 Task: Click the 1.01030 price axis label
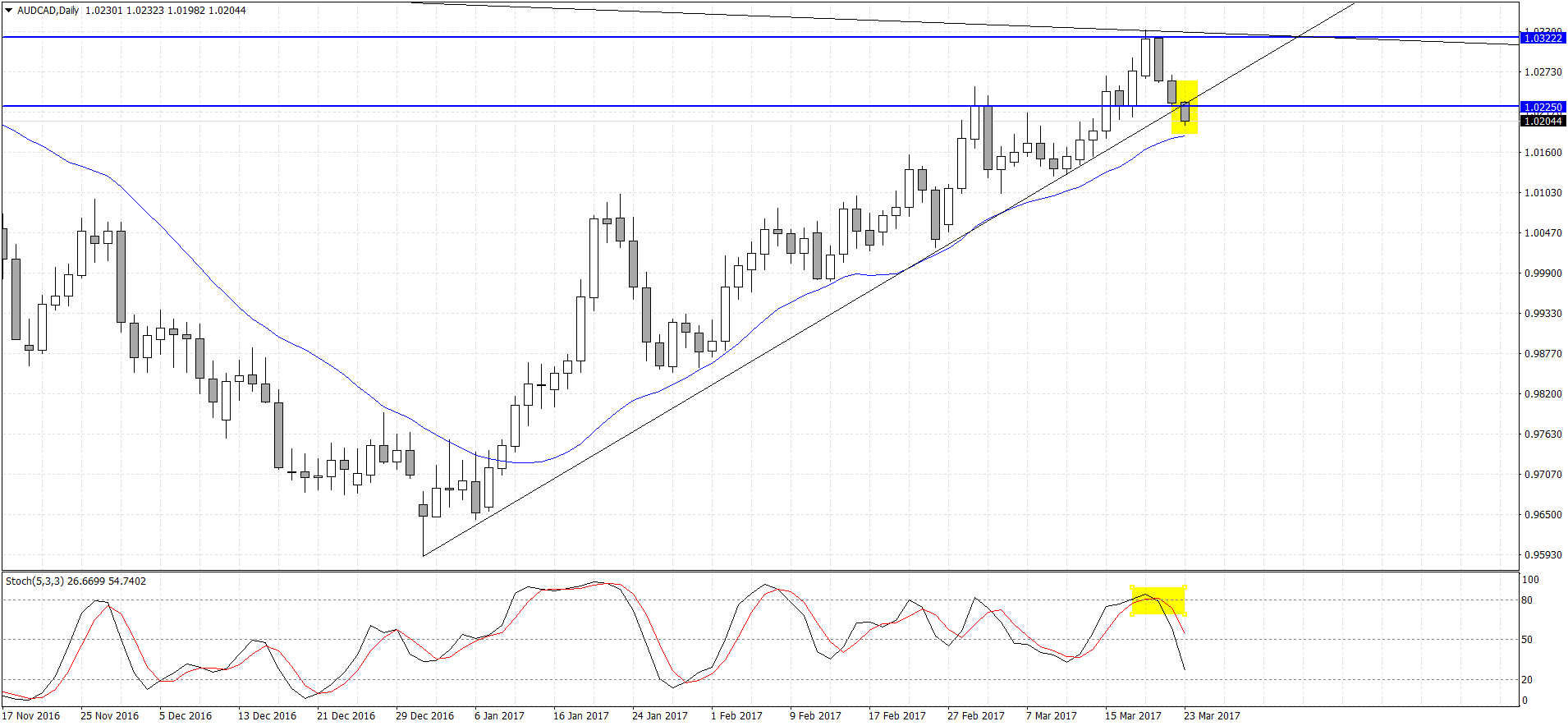[x=1543, y=193]
